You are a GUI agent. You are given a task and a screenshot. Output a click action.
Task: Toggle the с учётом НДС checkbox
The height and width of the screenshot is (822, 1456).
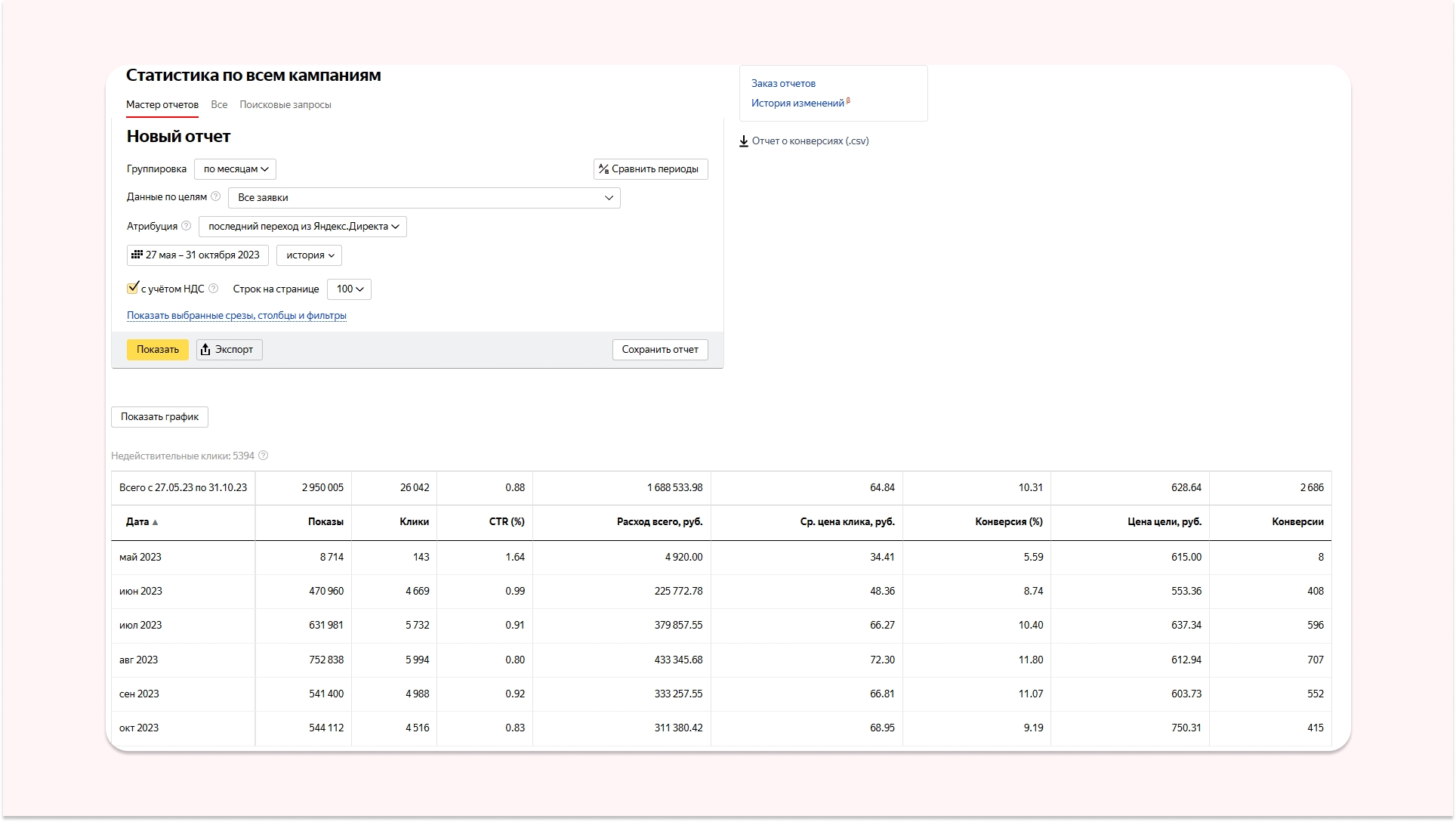click(x=133, y=288)
